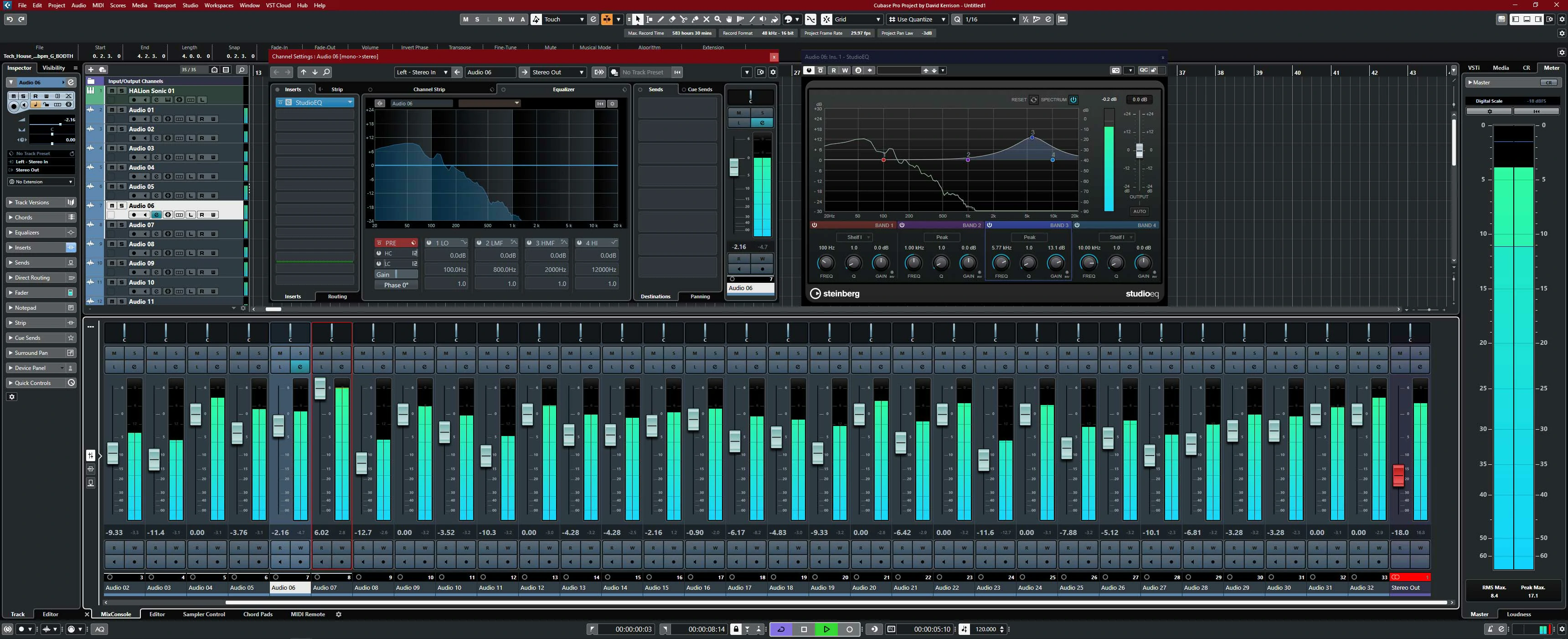Toggle global Solo S in toolbar
1568x639 pixels.
tap(477, 20)
